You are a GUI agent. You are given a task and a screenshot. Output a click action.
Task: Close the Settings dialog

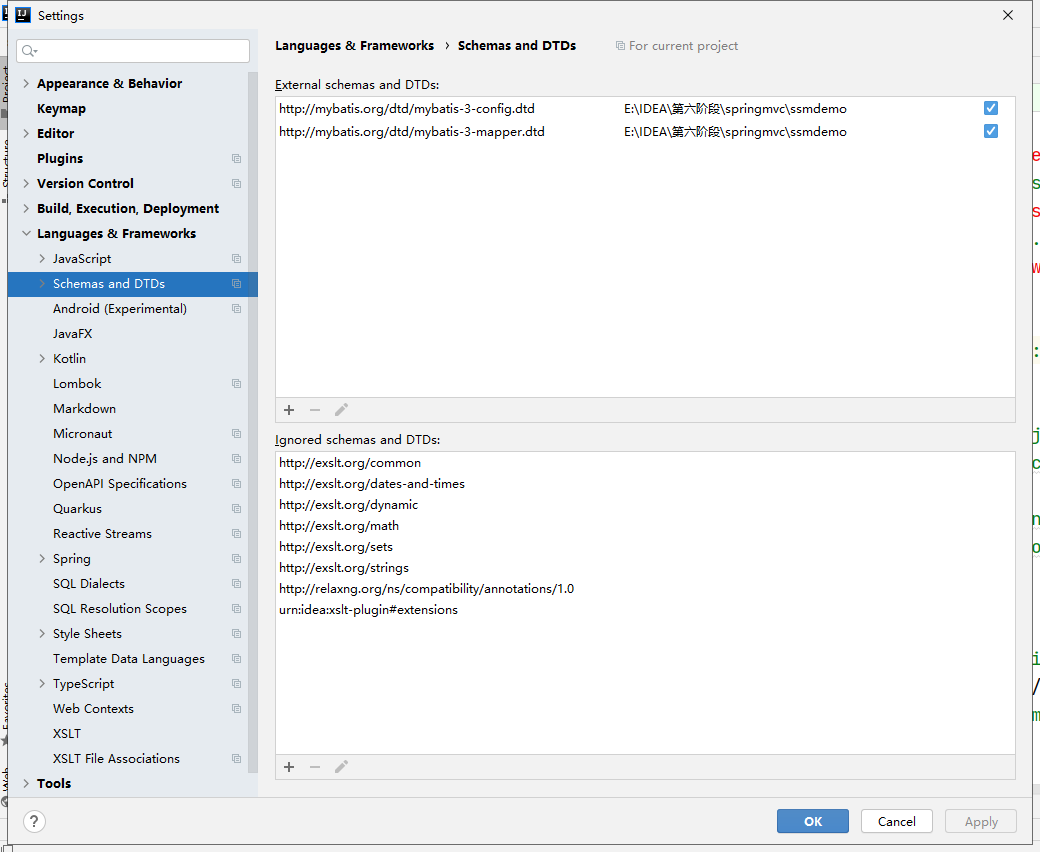click(x=1008, y=15)
